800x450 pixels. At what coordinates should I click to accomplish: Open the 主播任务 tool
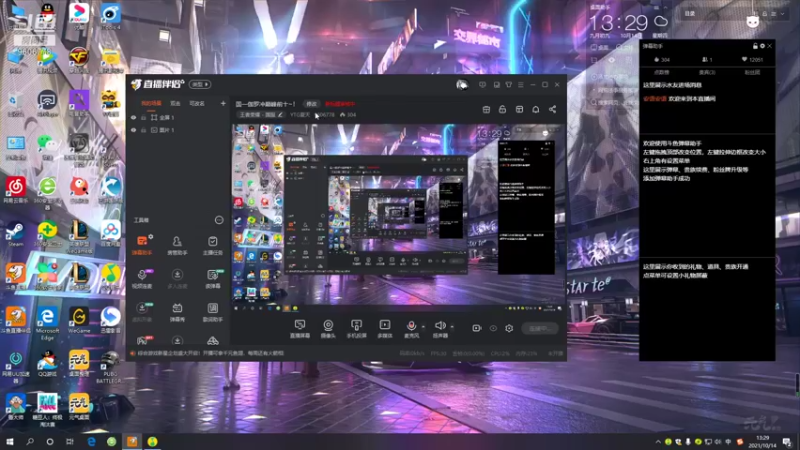[213, 244]
